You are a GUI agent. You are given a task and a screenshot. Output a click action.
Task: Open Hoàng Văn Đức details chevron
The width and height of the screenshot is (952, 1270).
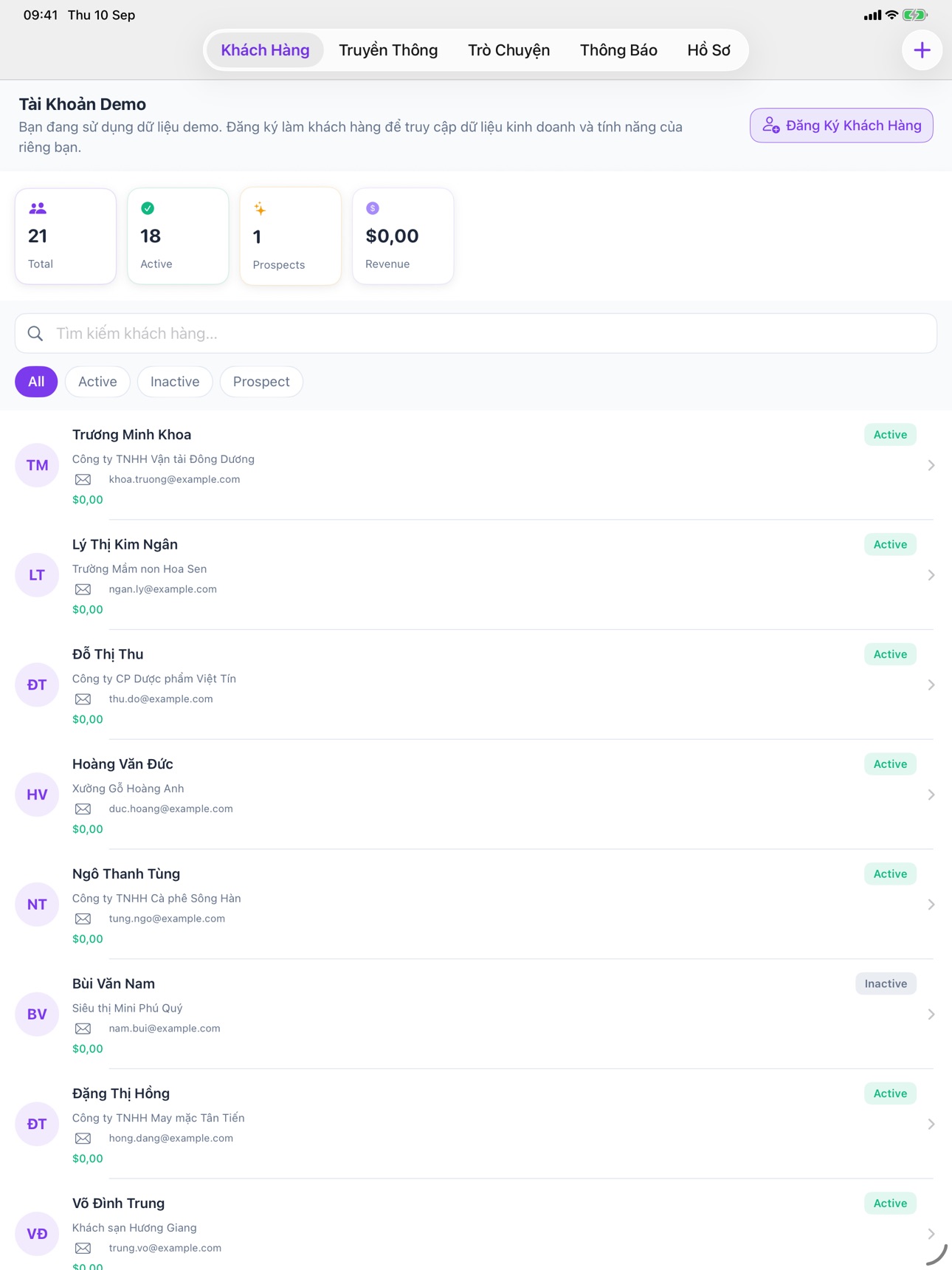(x=931, y=794)
